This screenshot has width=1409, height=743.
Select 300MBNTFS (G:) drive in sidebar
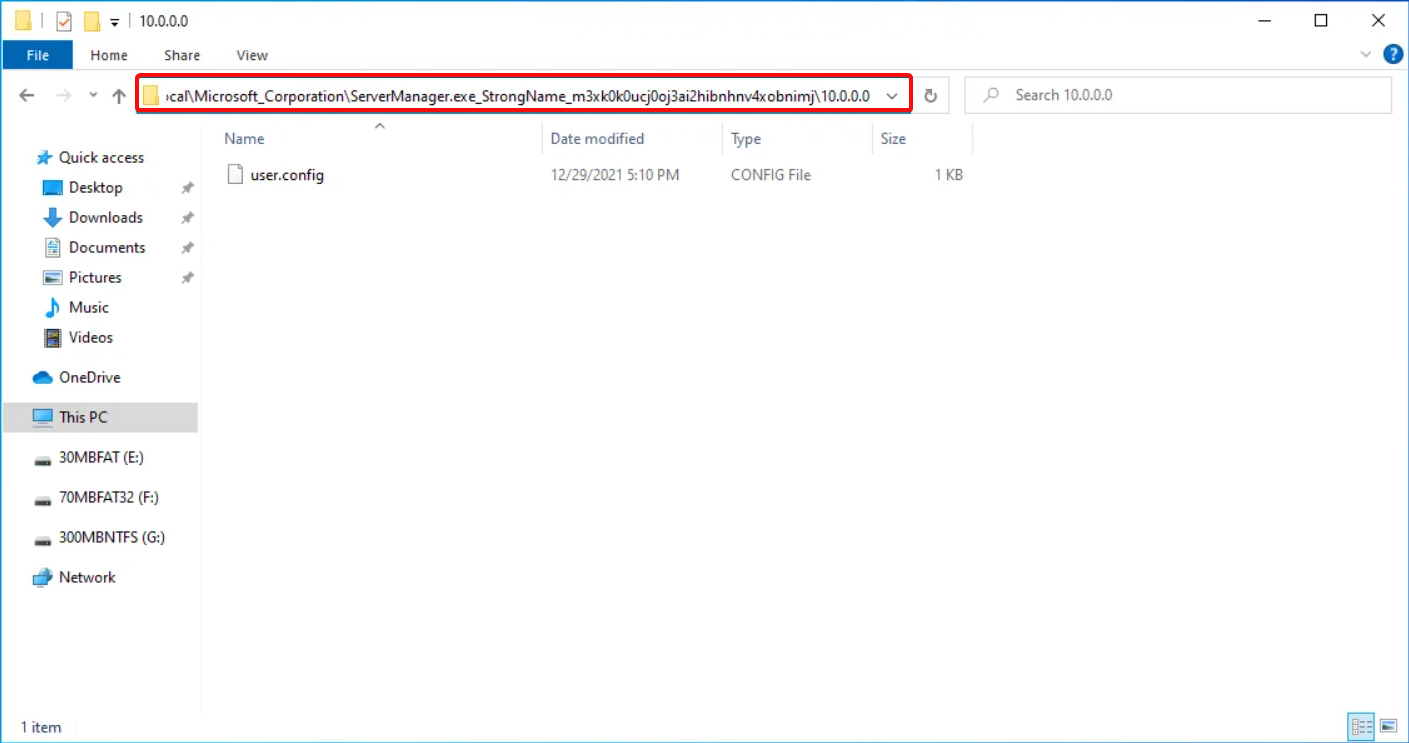pos(111,537)
